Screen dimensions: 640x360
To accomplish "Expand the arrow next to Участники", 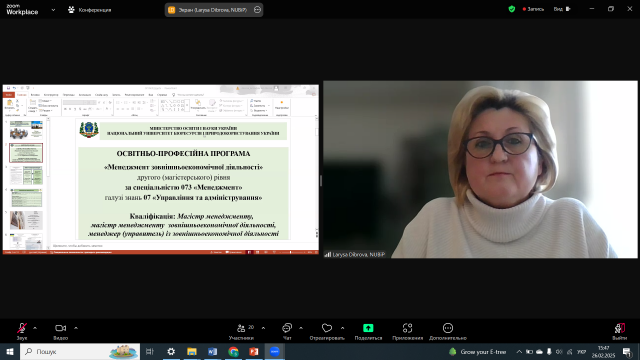I will [263, 328].
